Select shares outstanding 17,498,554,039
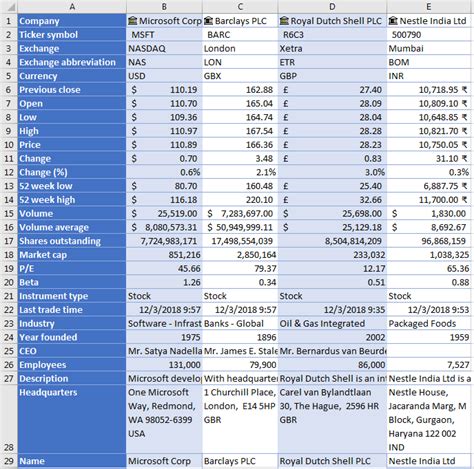Screen dimensions: 474x469 click(x=240, y=241)
